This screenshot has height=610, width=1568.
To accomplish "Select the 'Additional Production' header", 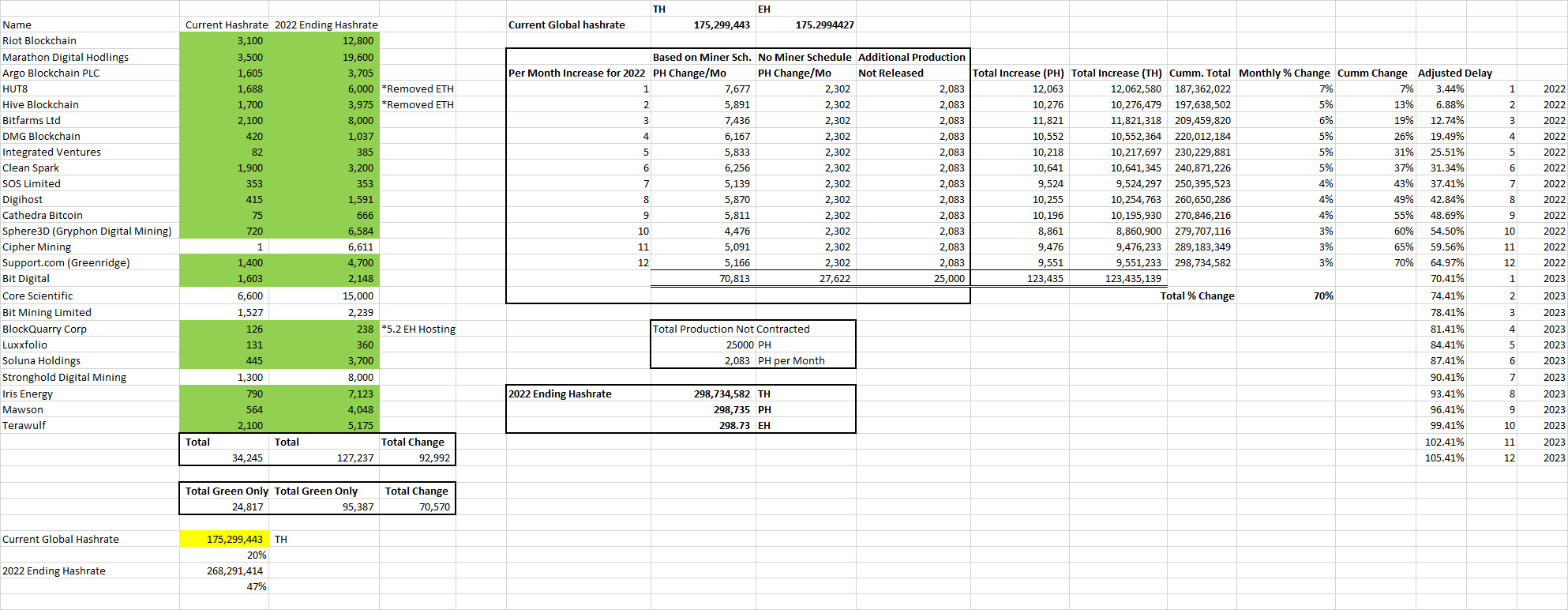I will [912, 57].
